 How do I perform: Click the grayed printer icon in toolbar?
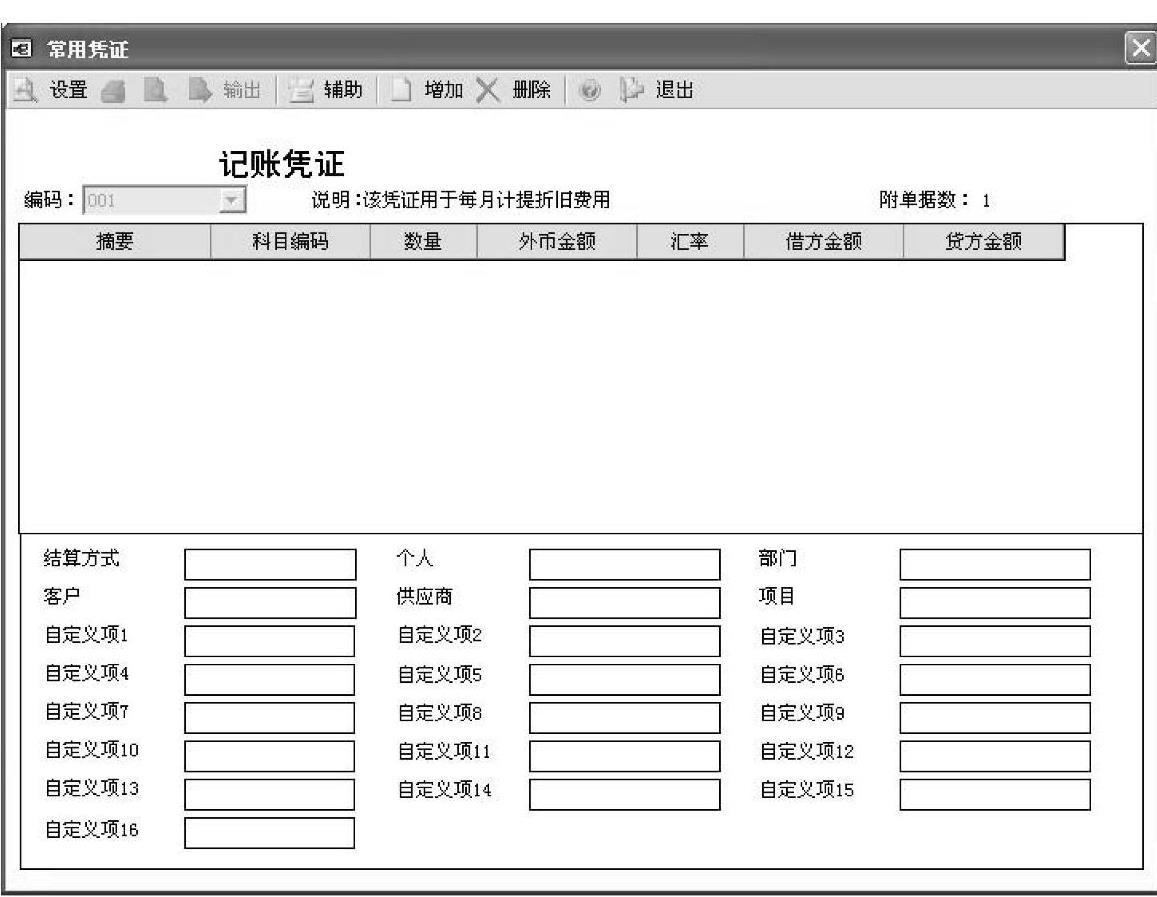tap(113, 91)
